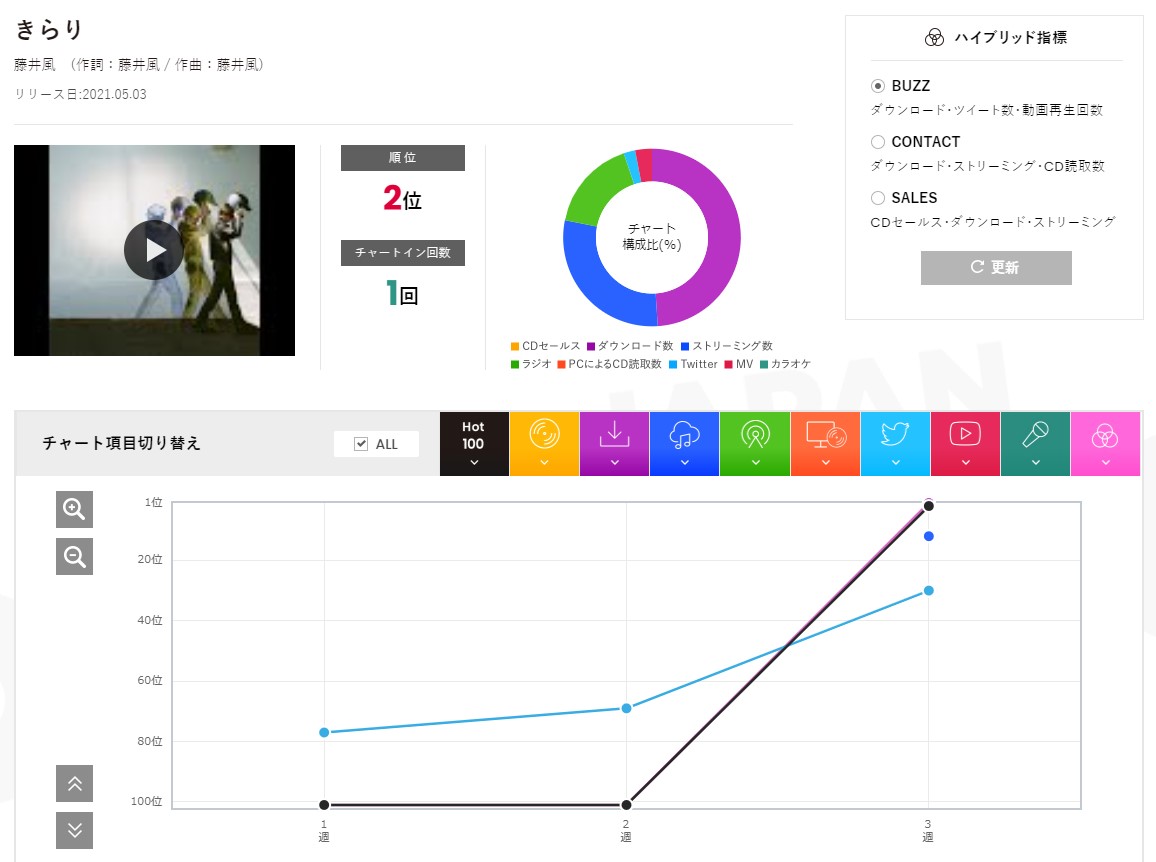Select the blue streaming cloud icon
The width and height of the screenshot is (1156, 862).
[684, 434]
